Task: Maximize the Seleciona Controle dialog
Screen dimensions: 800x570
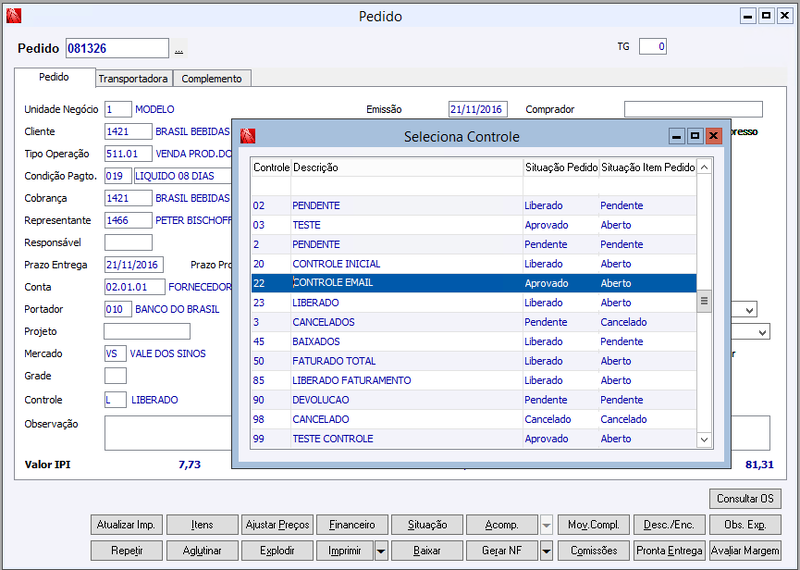Action: [x=695, y=136]
